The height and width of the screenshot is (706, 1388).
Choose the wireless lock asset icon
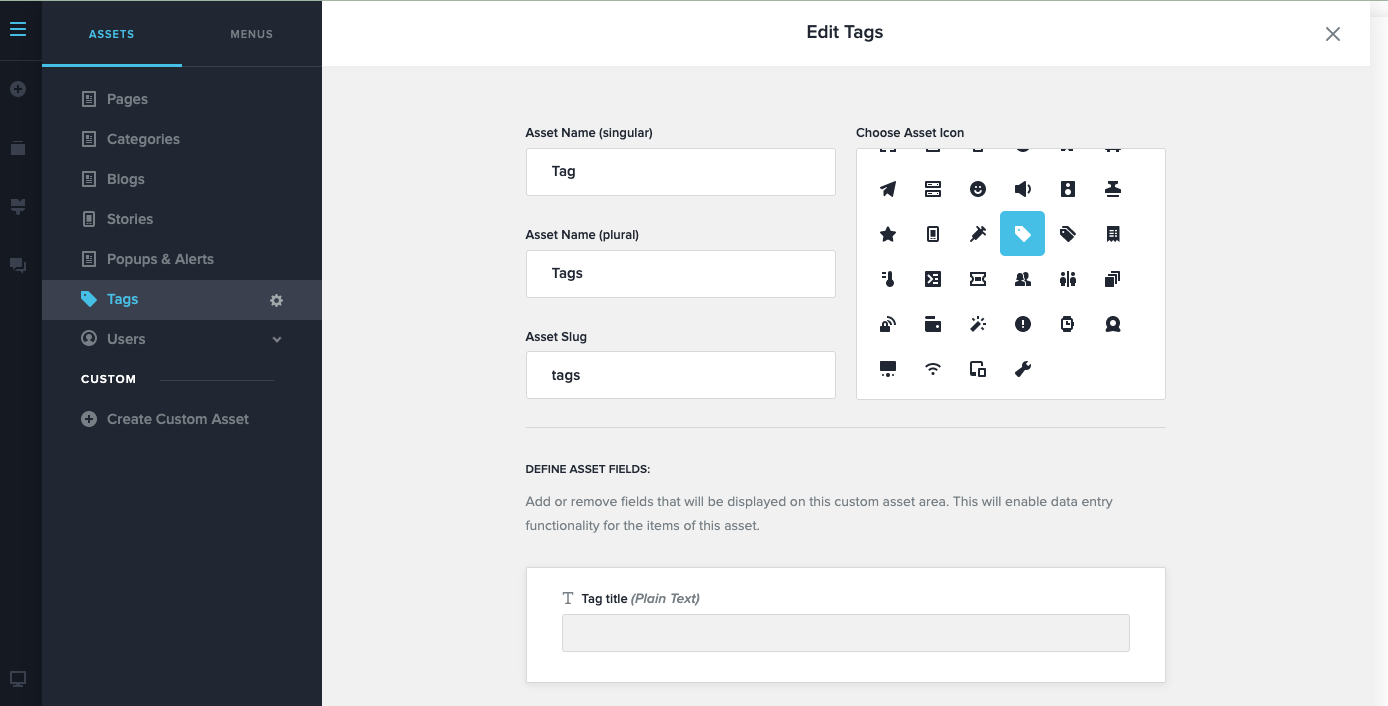click(x=888, y=324)
